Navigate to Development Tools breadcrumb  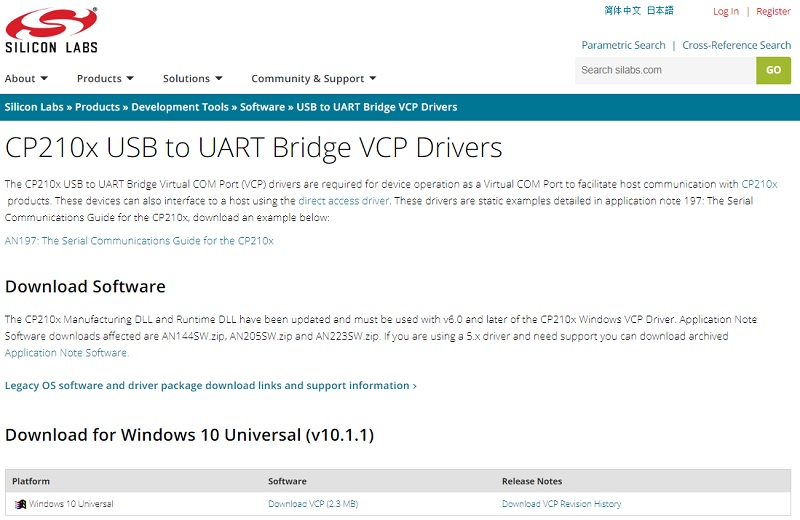(x=180, y=107)
